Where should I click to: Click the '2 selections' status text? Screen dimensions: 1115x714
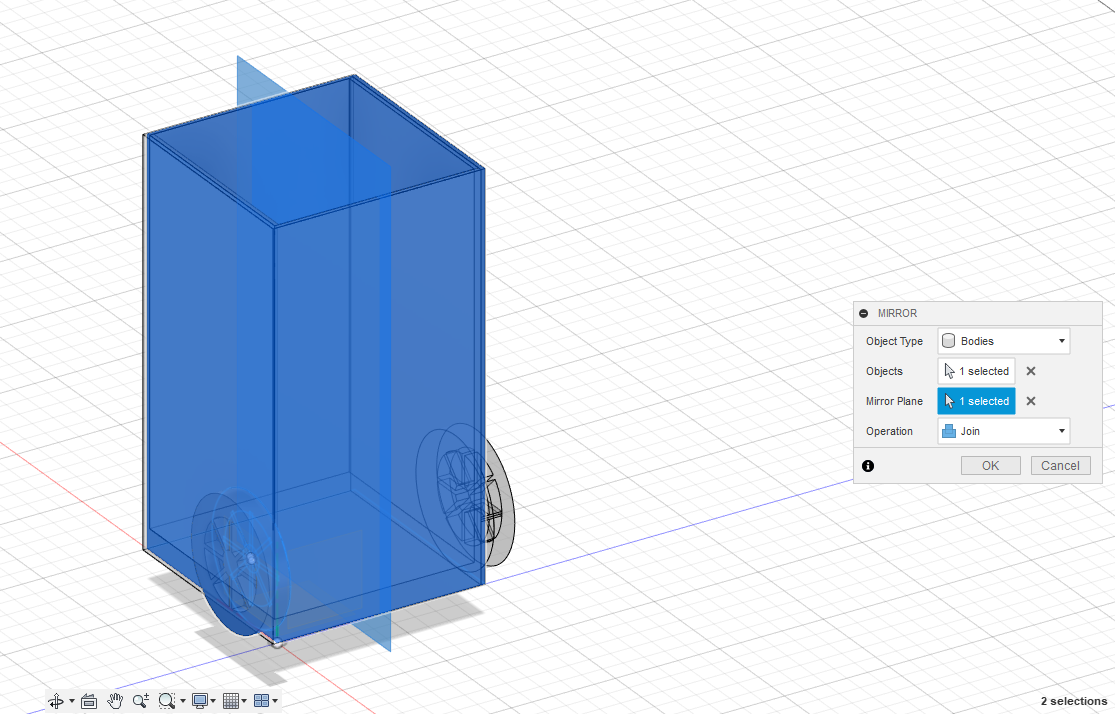[x=1074, y=701]
